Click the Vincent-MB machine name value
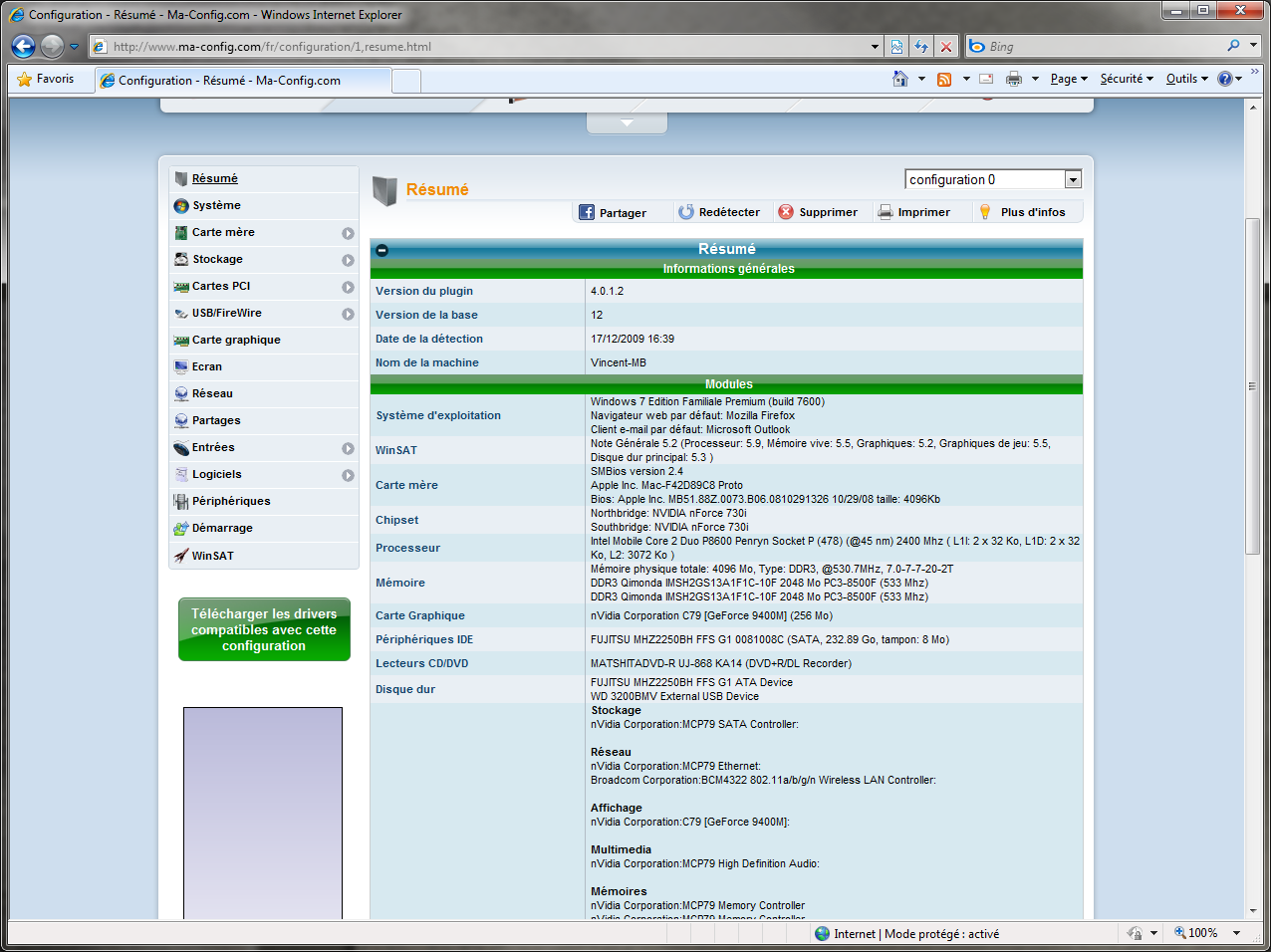 619,362
